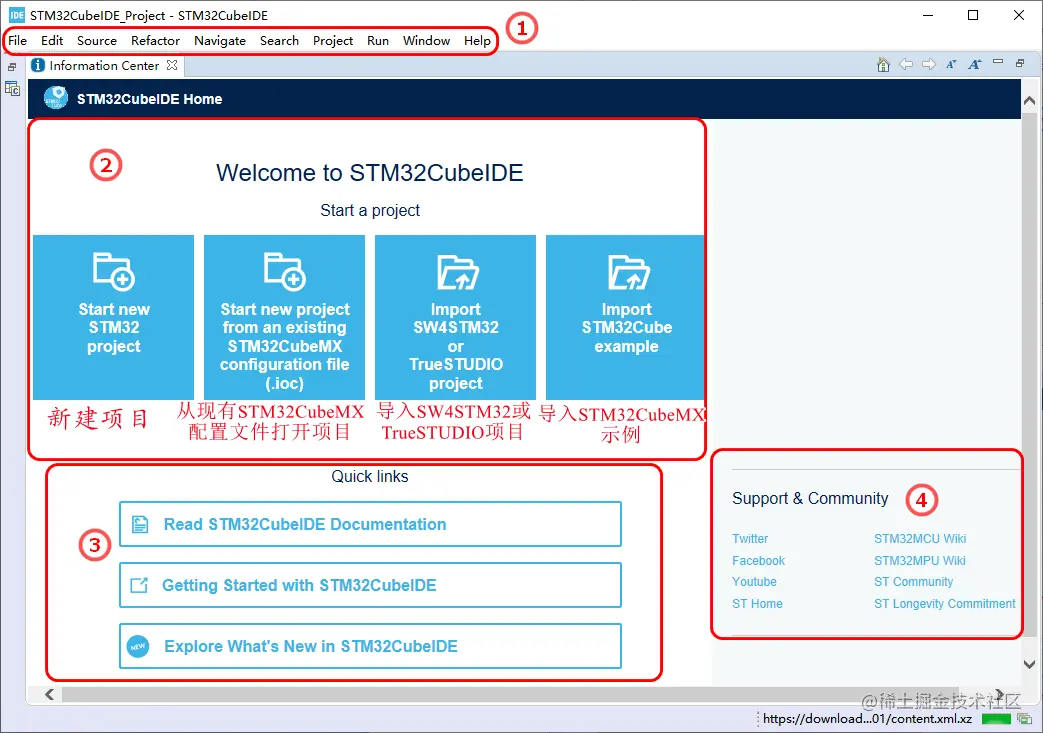Viewport: 1043px width, 733px height.
Task: Click the Support & Community heading
Action: point(810,498)
